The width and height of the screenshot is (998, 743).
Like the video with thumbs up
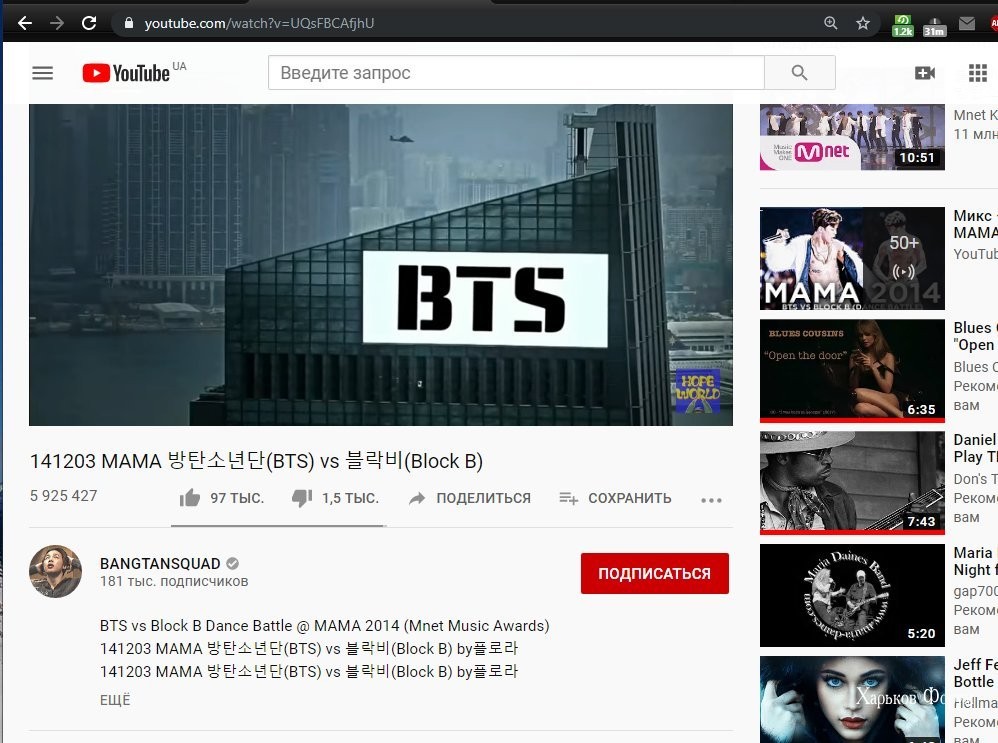coord(190,498)
